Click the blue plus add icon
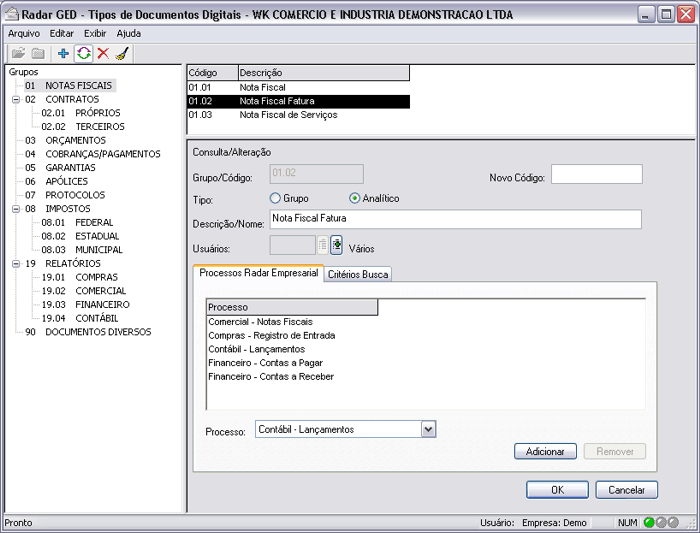This screenshot has width=700, height=533. tap(64, 53)
